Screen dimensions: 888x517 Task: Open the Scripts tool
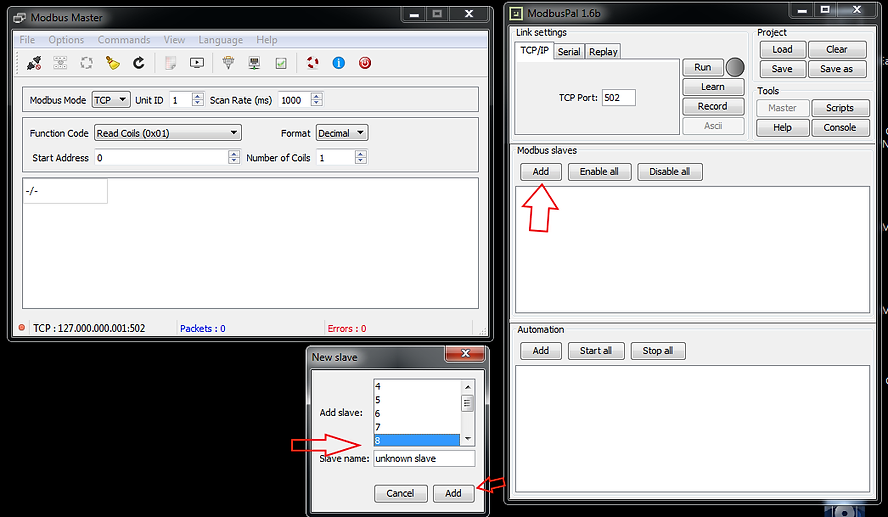[840, 108]
